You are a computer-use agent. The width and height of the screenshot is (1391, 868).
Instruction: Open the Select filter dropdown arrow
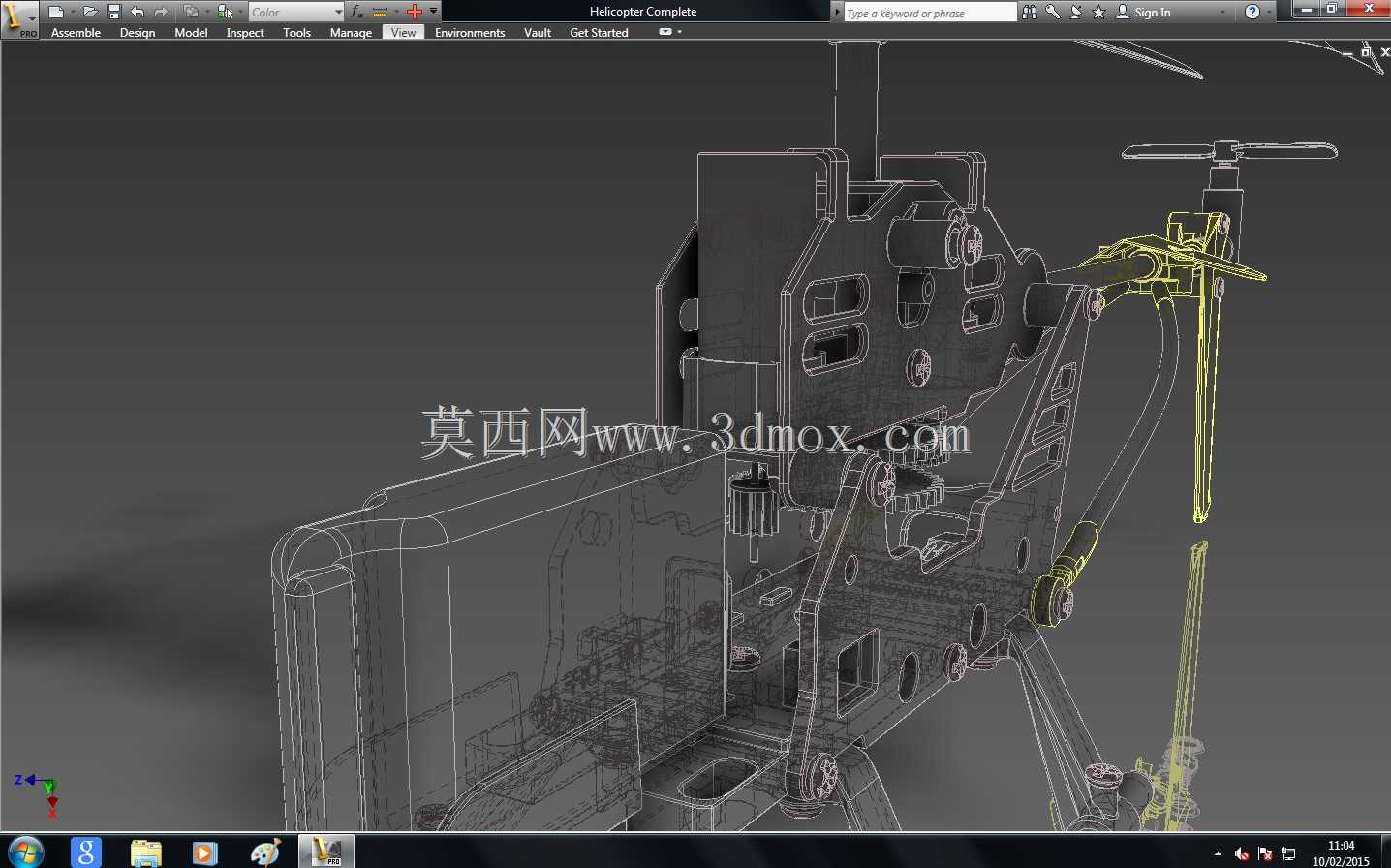coord(240,12)
